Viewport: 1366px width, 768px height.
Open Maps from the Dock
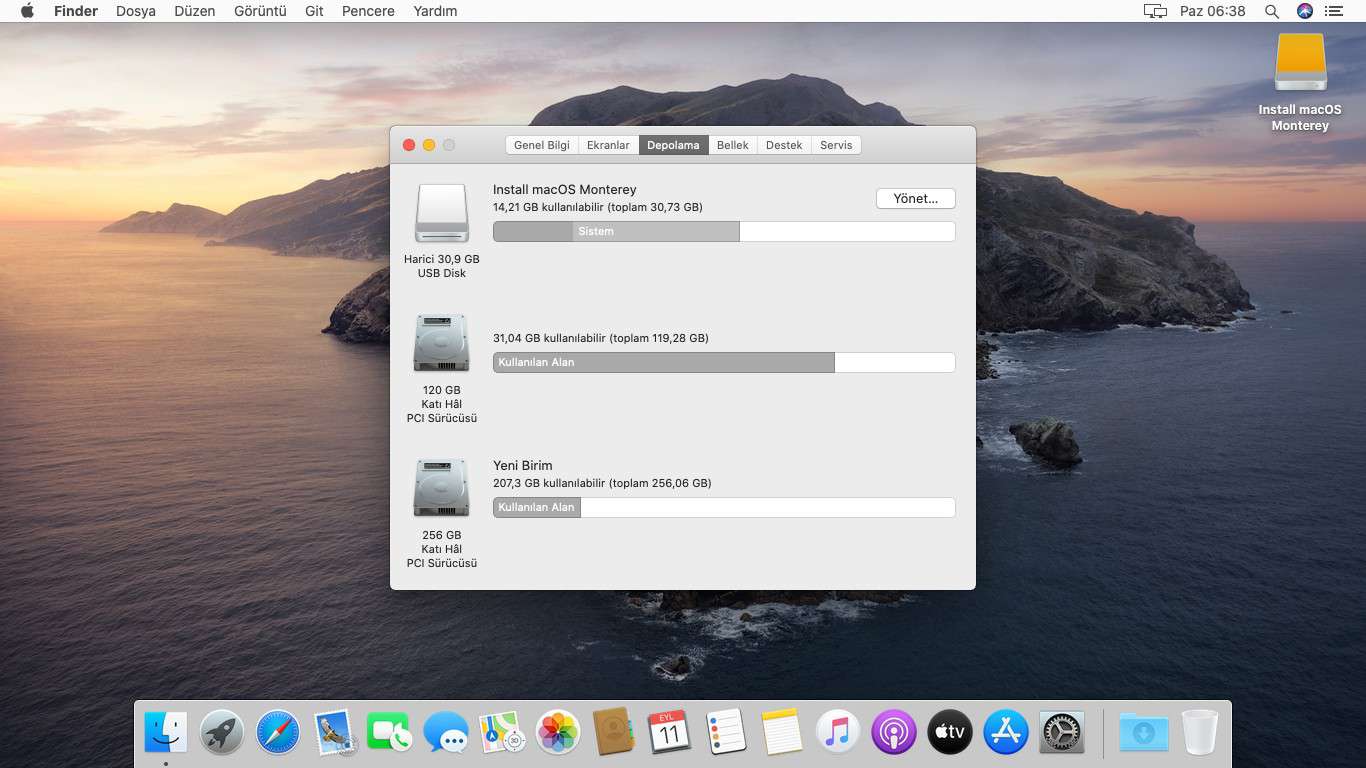point(502,732)
